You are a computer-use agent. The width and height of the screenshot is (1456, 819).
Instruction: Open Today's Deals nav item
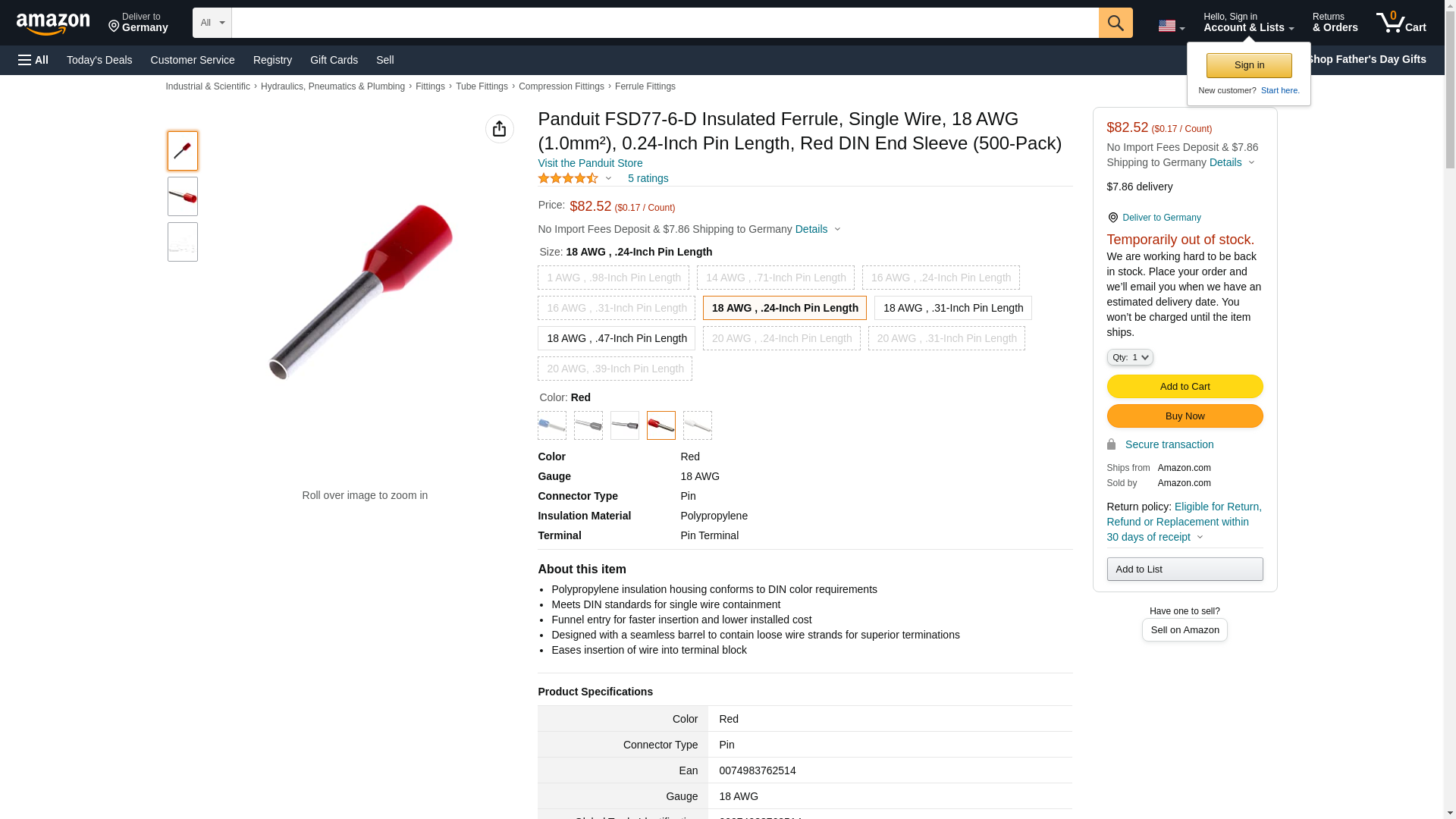tap(99, 60)
